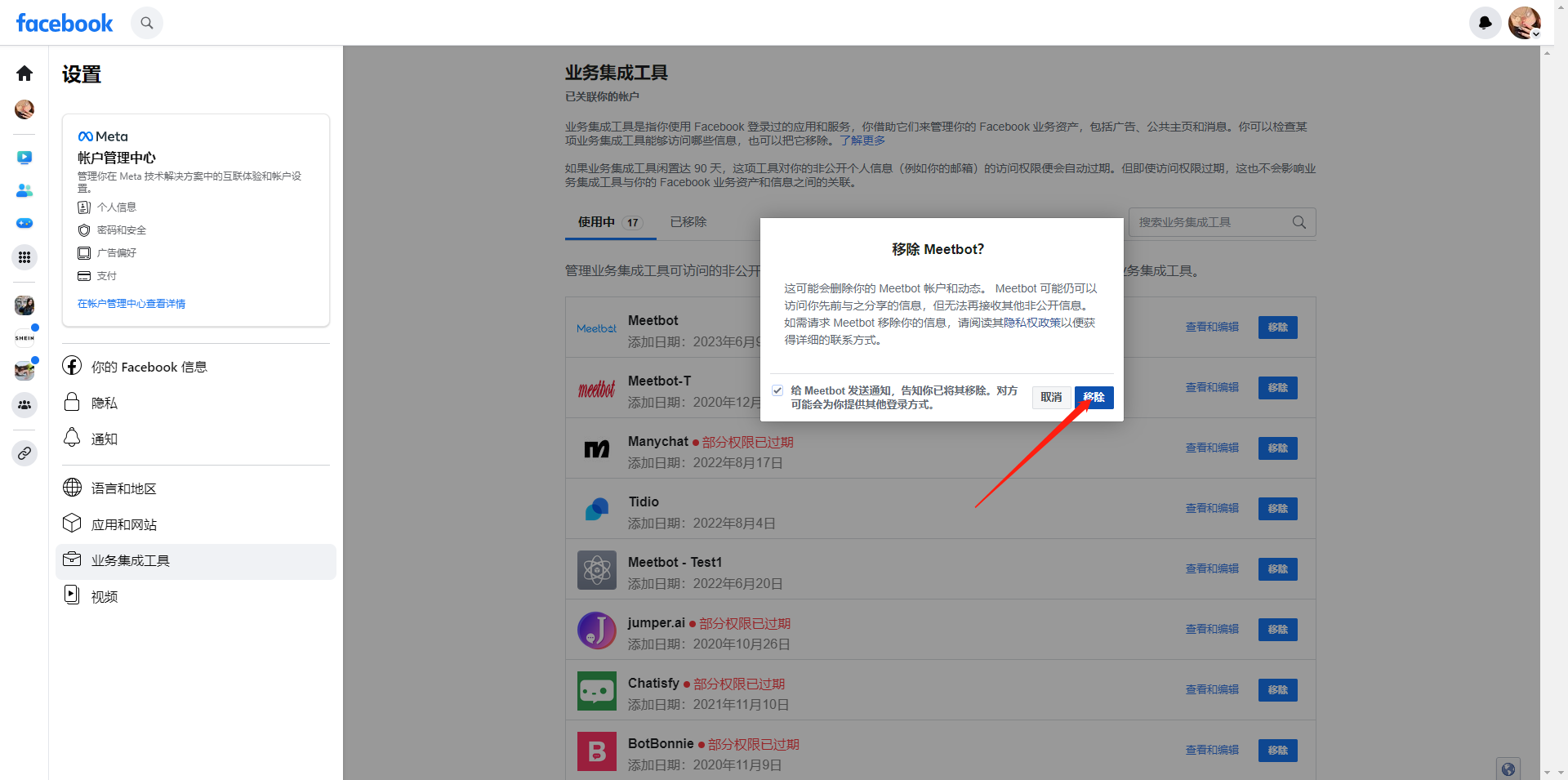Image resolution: width=1568 pixels, height=780 pixels.
Task: Open the SHEIN shortcut icon
Action: pyautogui.click(x=24, y=337)
